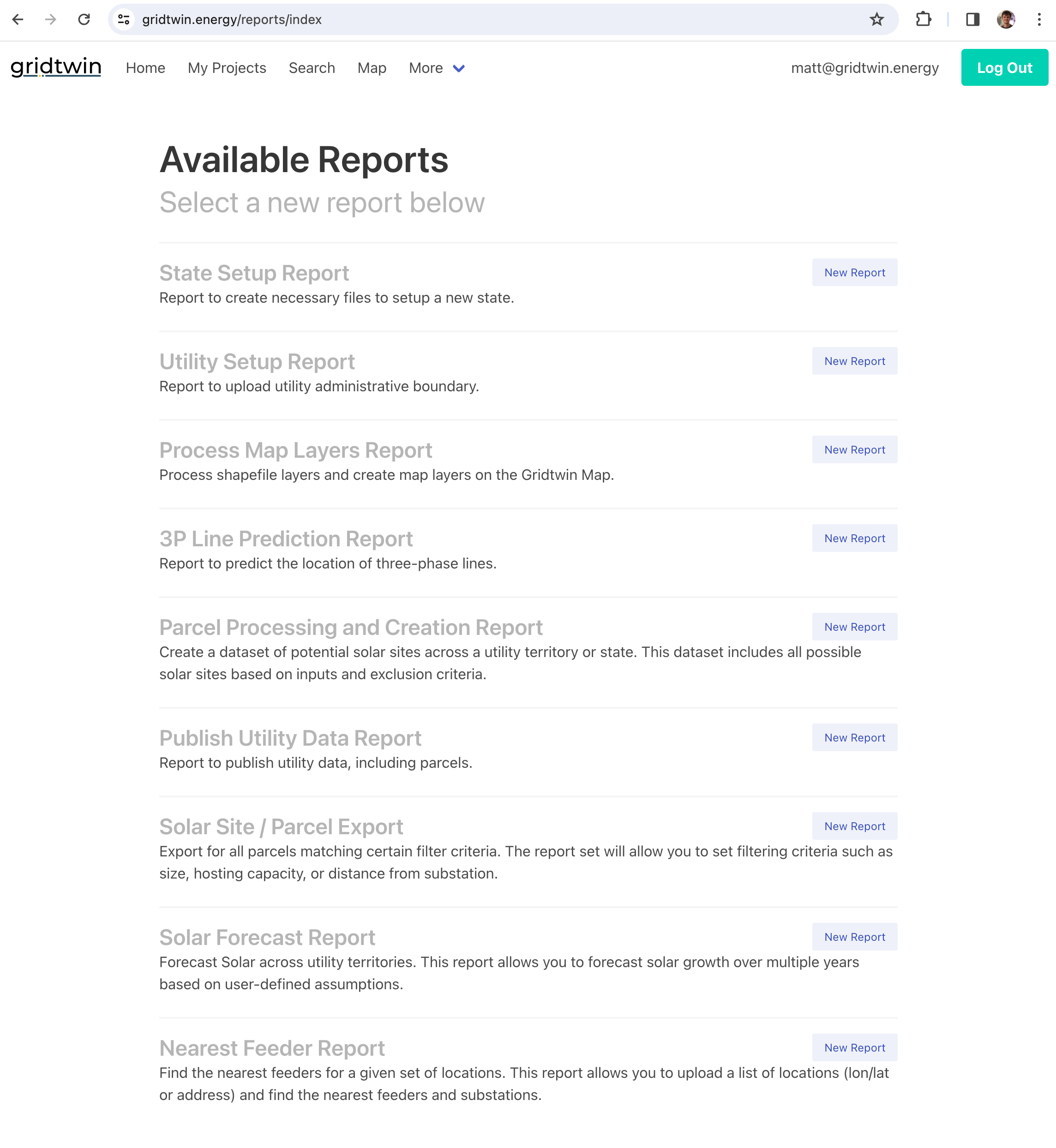This screenshot has width=1056, height=1148.
Task: Create New Report for Process Map Layers
Action: [x=854, y=449]
